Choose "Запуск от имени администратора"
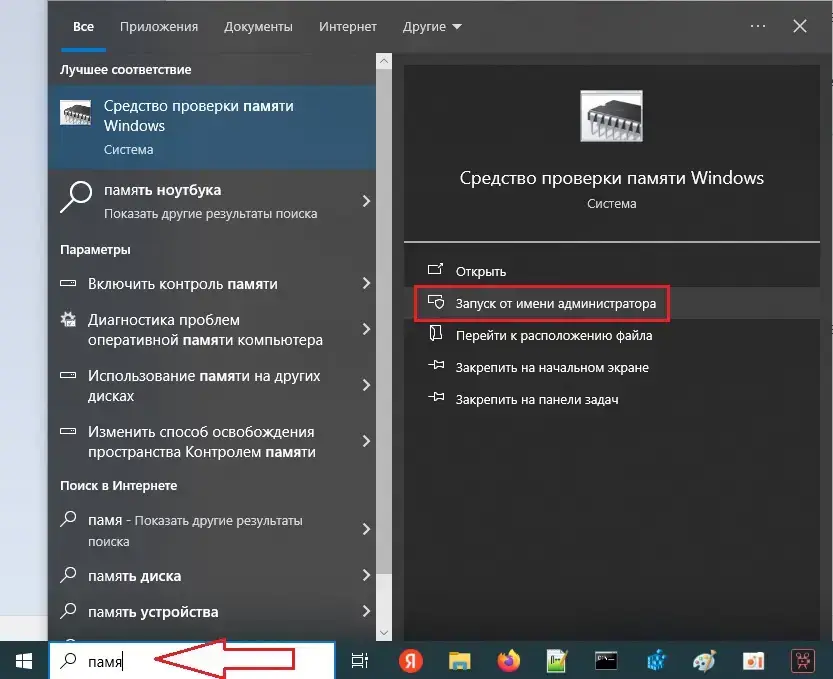The height and width of the screenshot is (679, 833). pyautogui.click(x=612, y=303)
